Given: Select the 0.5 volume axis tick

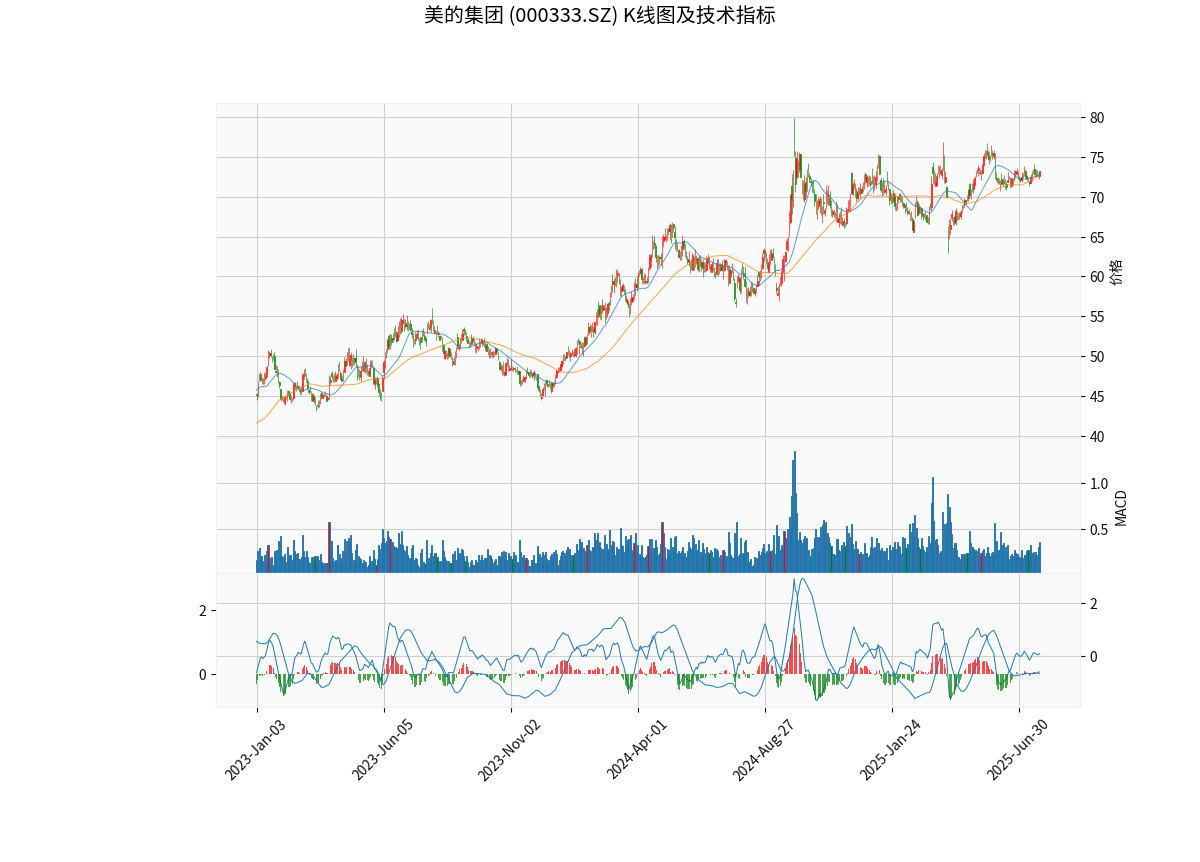Looking at the screenshot, I should click(1099, 530).
